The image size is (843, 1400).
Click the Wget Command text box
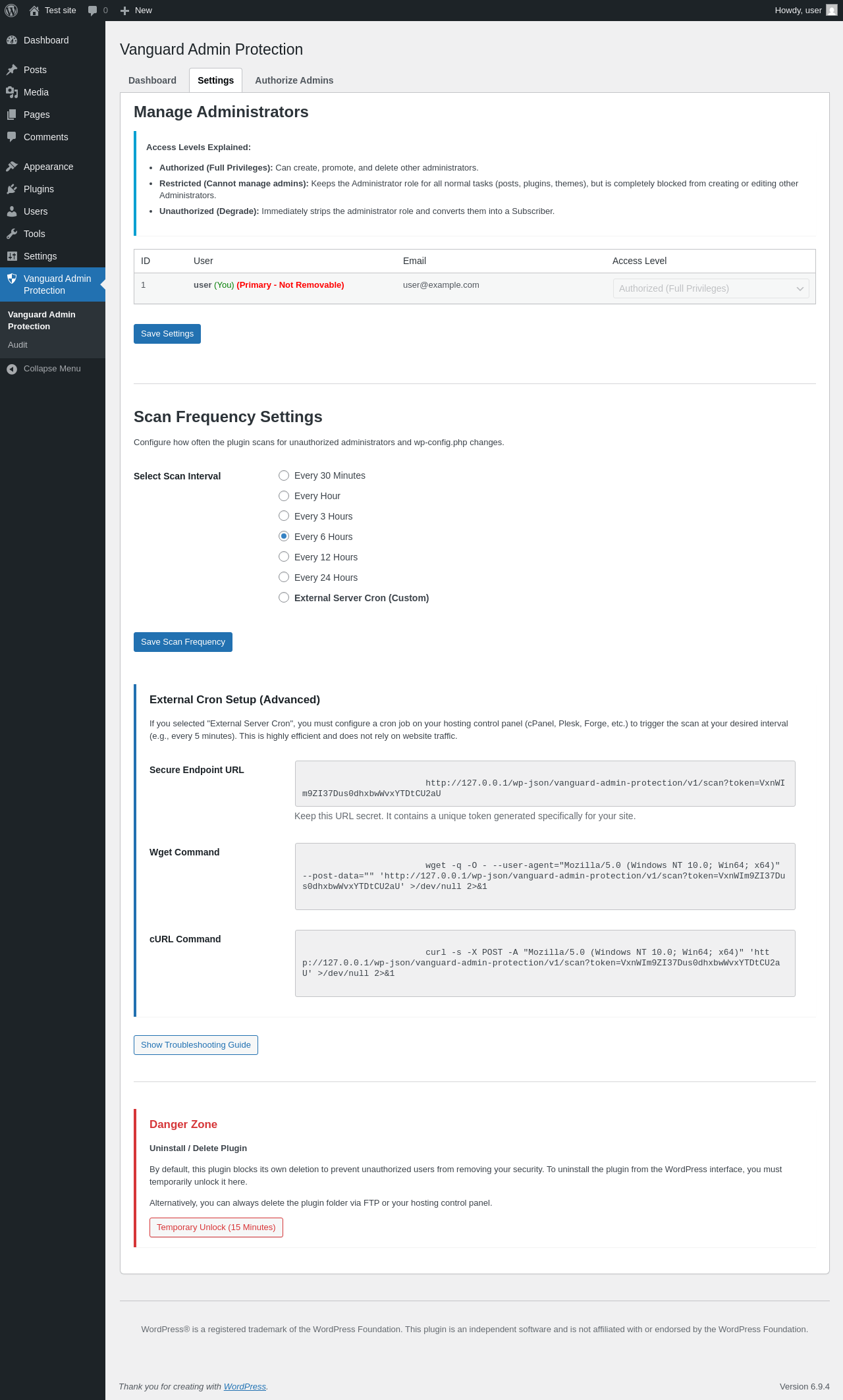tap(545, 876)
